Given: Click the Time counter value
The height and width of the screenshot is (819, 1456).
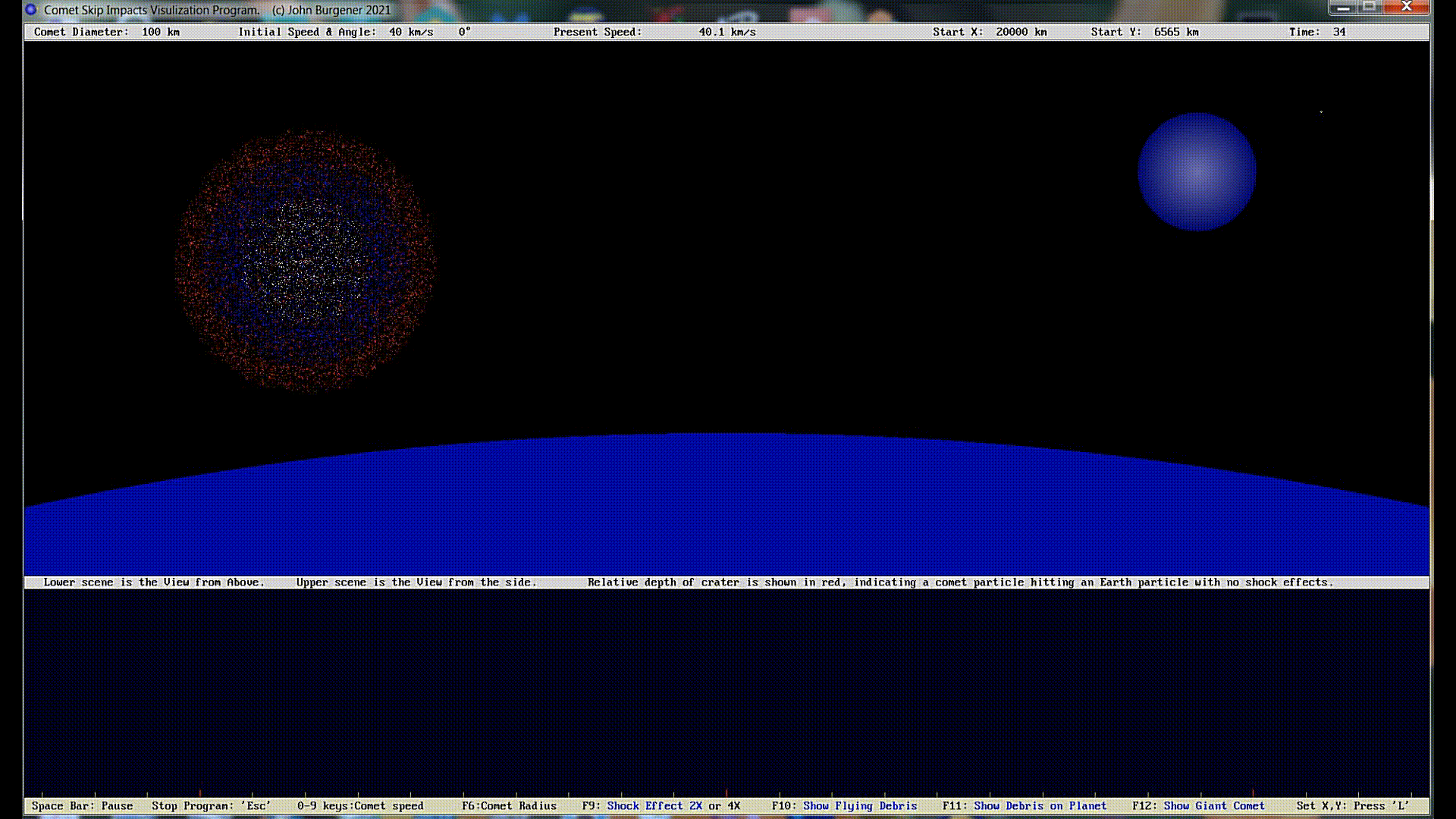Looking at the screenshot, I should tap(1339, 32).
